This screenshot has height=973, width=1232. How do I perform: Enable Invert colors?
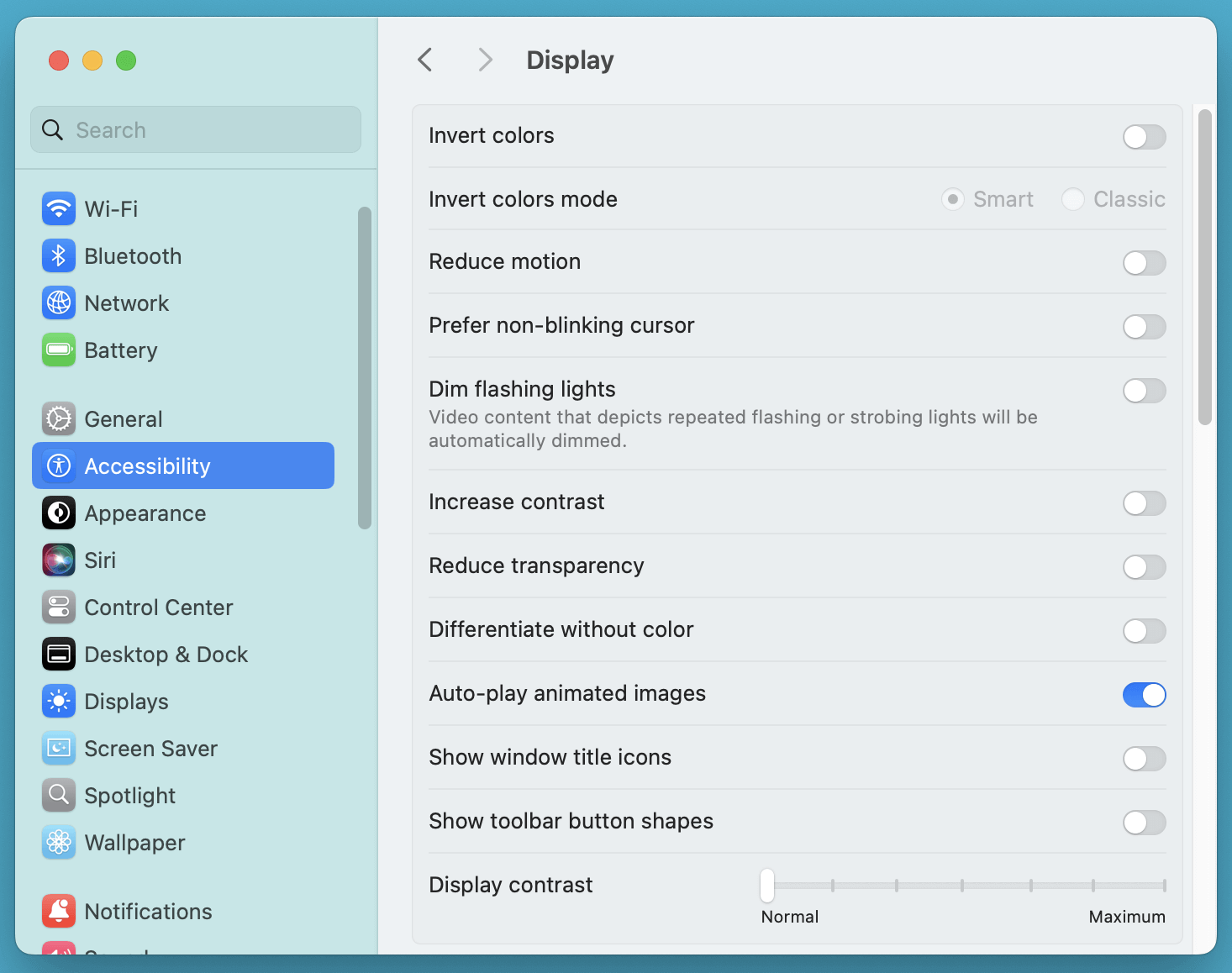[x=1144, y=137]
